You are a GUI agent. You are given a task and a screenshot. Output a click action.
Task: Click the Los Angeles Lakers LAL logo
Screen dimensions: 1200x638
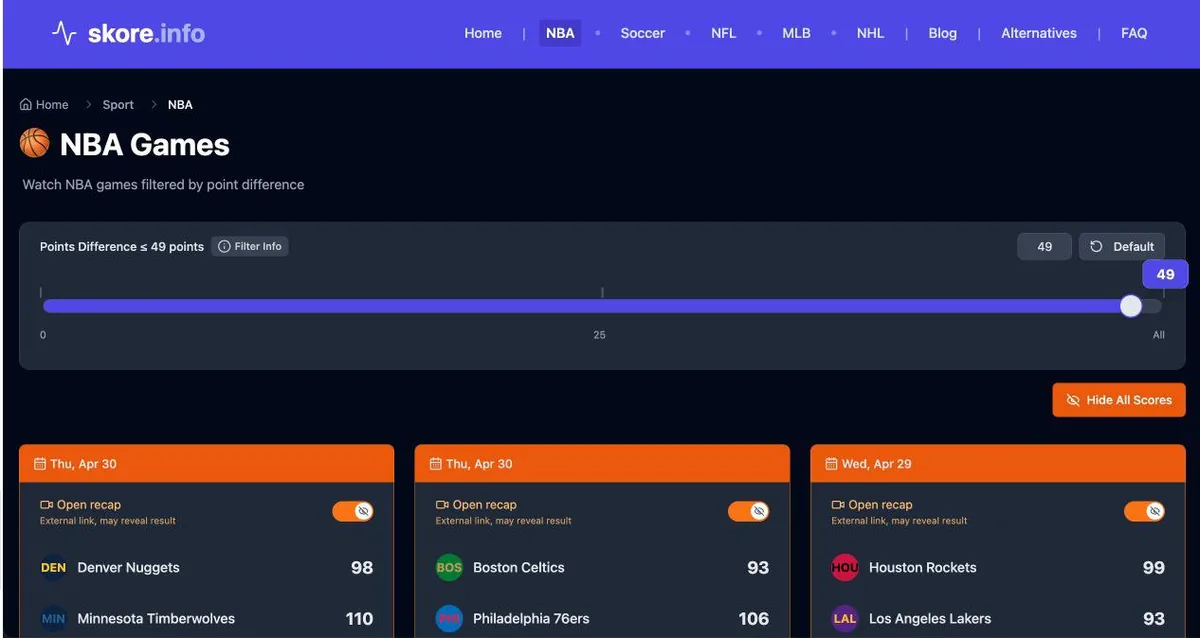click(845, 618)
